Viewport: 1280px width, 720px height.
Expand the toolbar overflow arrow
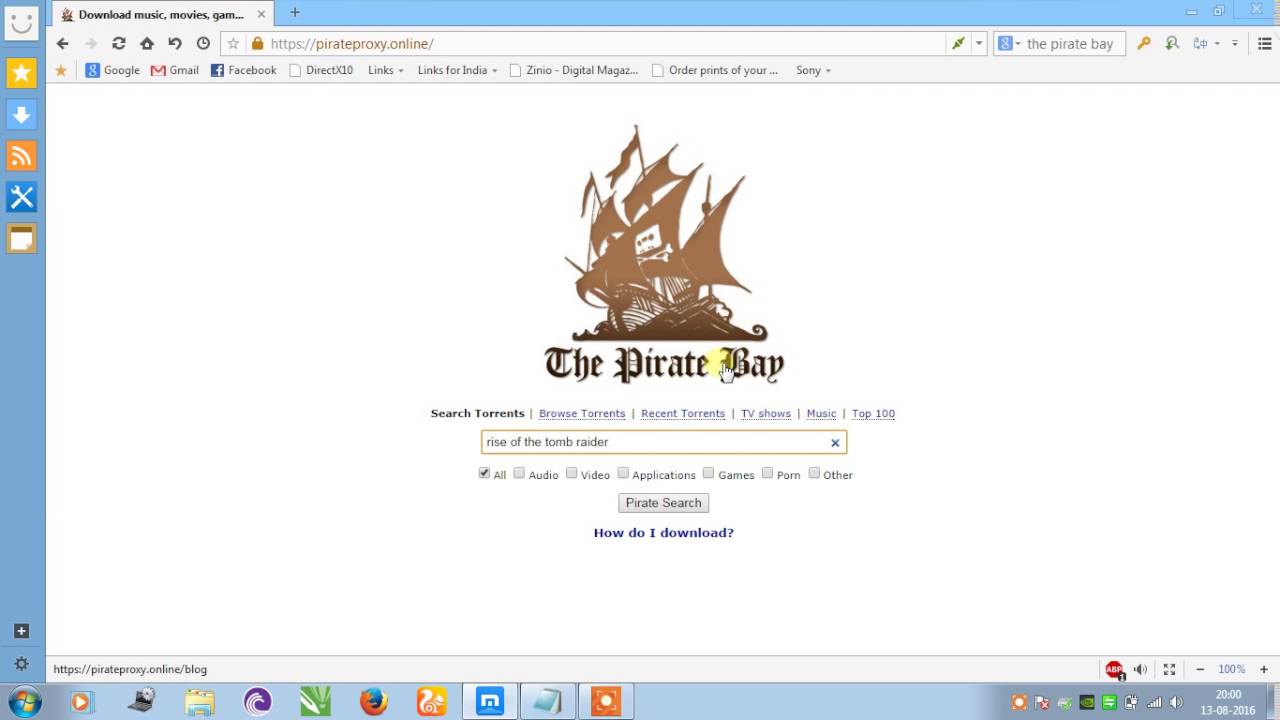(1235, 44)
